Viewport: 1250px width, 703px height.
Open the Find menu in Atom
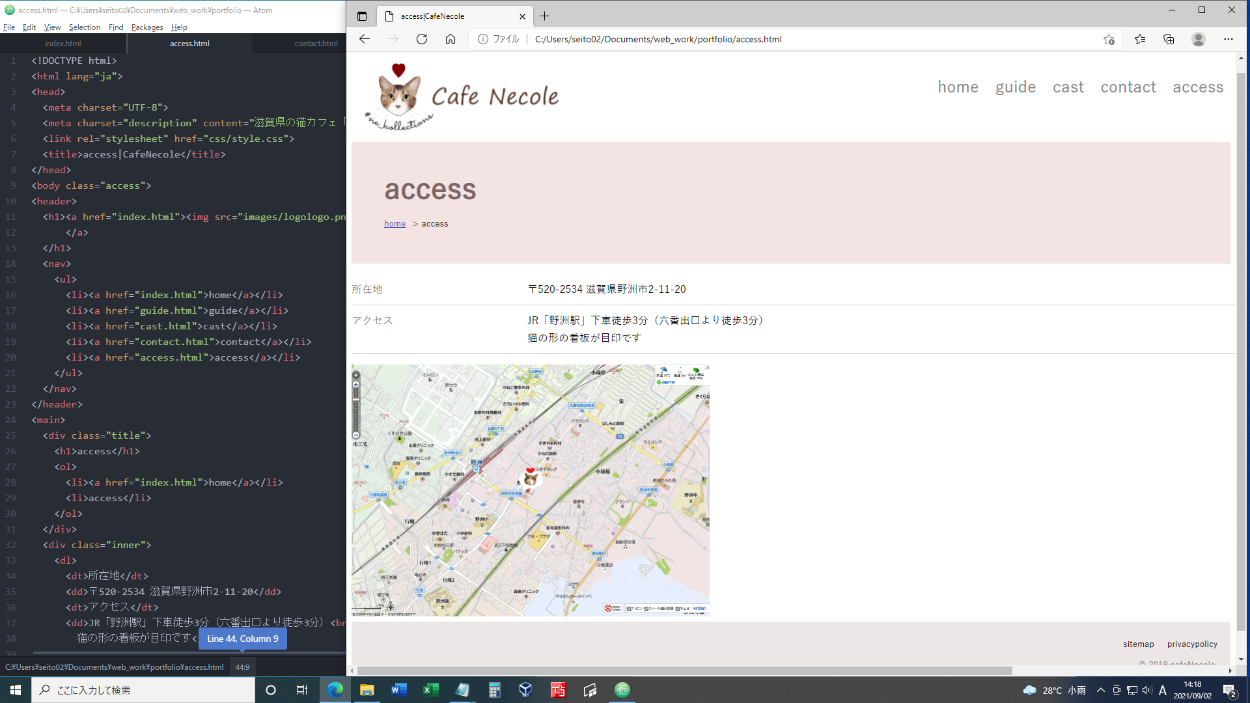116,27
